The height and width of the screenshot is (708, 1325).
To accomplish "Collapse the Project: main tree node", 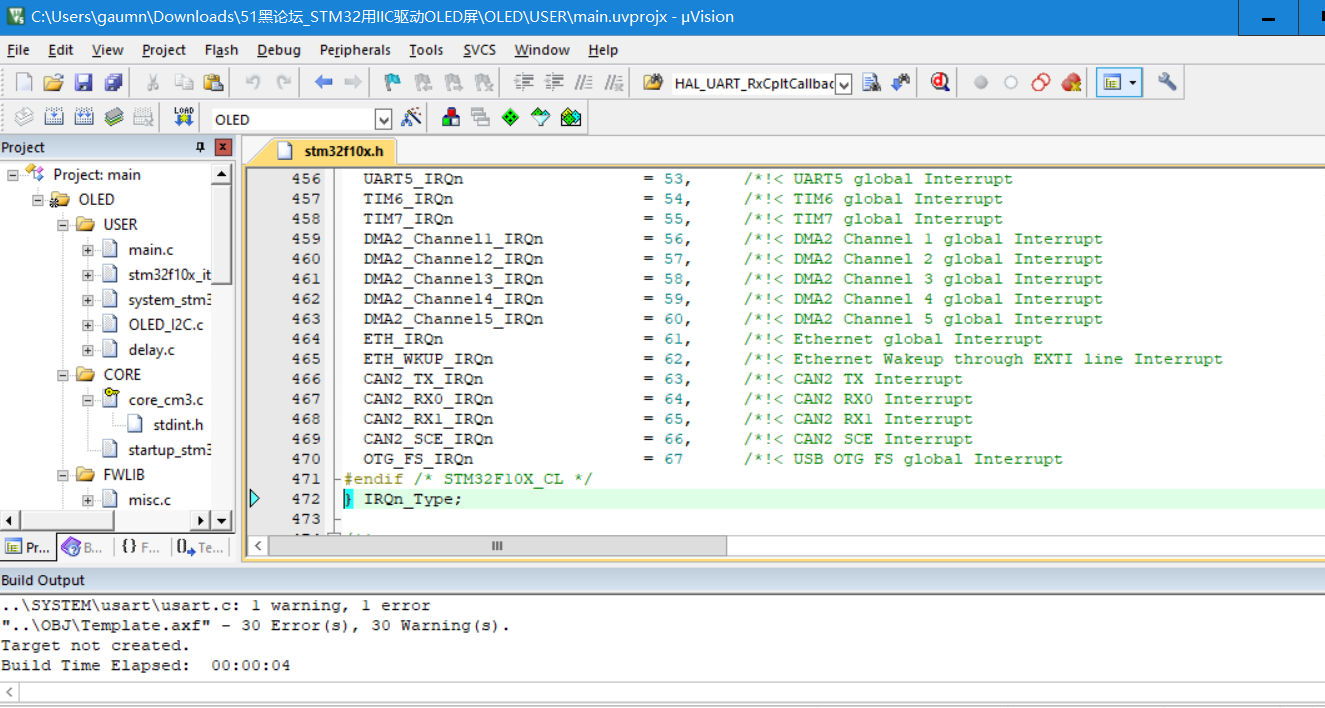I will click(x=13, y=175).
